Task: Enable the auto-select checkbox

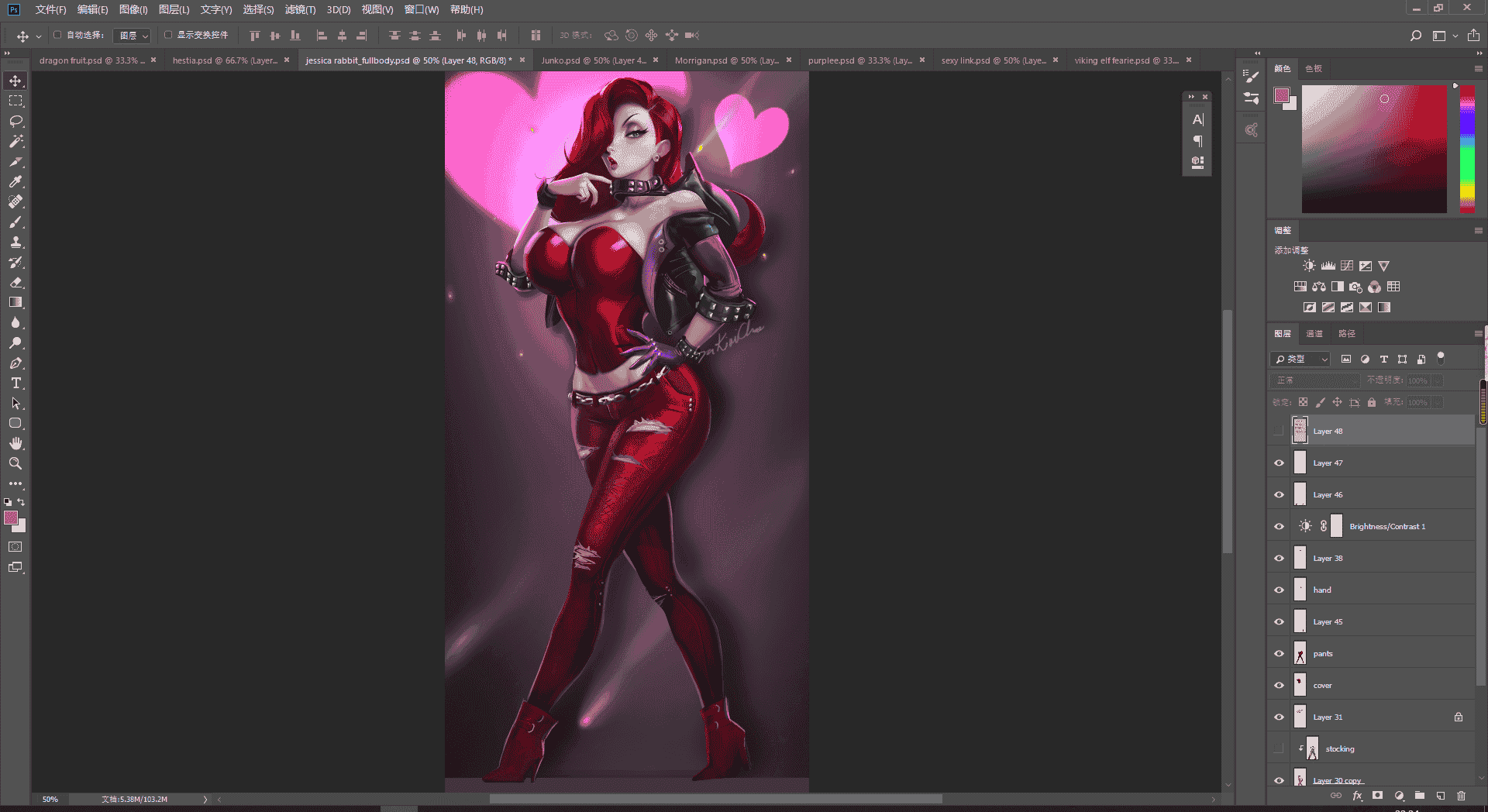Action: pyautogui.click(x=57, y=35)
